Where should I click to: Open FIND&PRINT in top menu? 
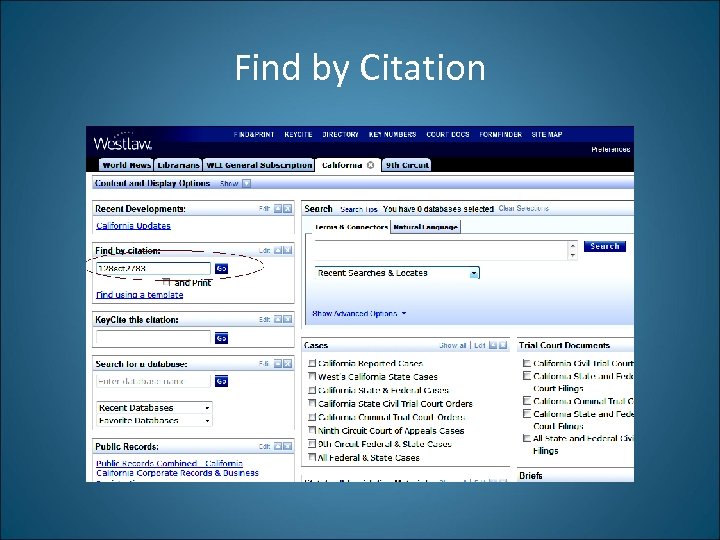point(254,135)
